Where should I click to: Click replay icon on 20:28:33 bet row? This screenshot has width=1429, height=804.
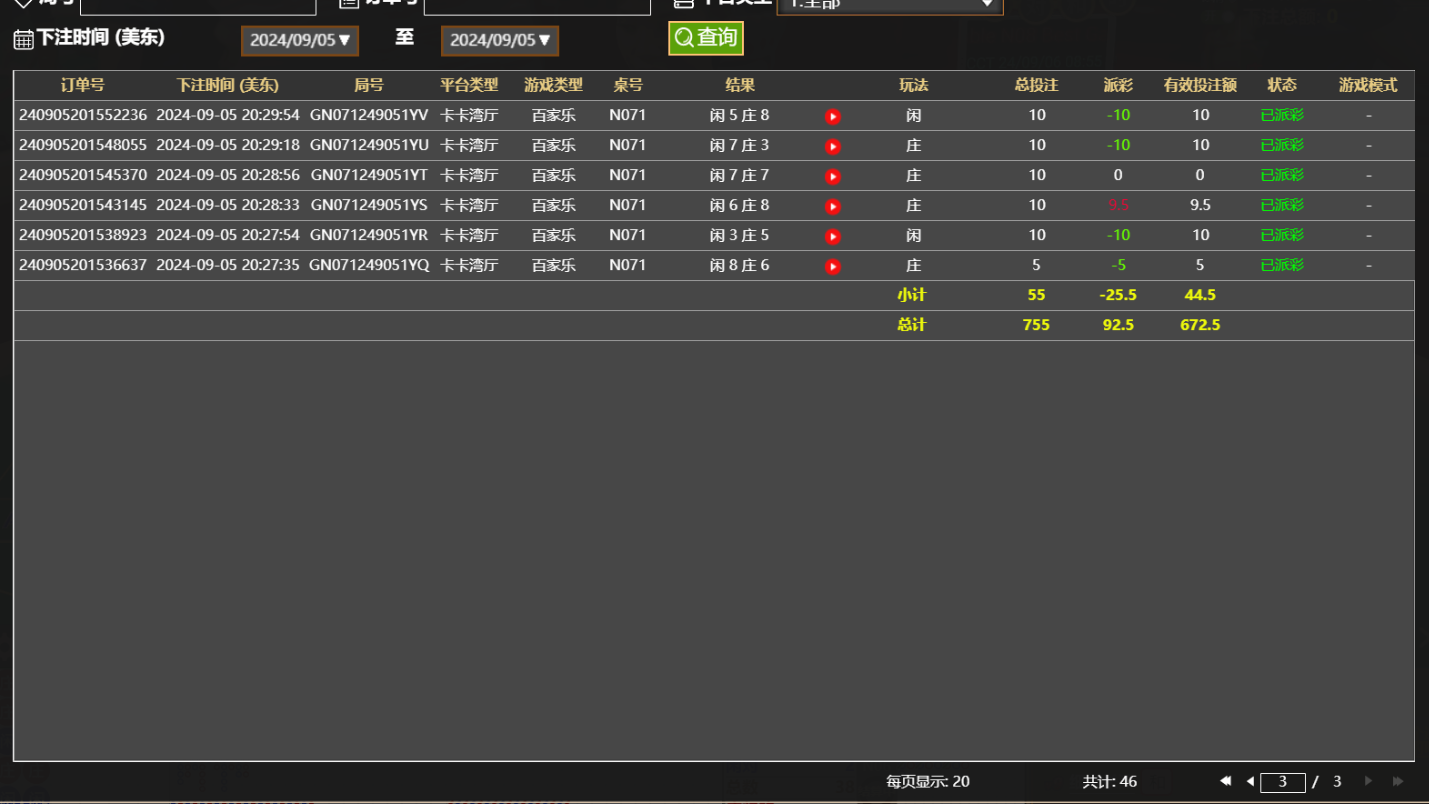pos(832,206)
